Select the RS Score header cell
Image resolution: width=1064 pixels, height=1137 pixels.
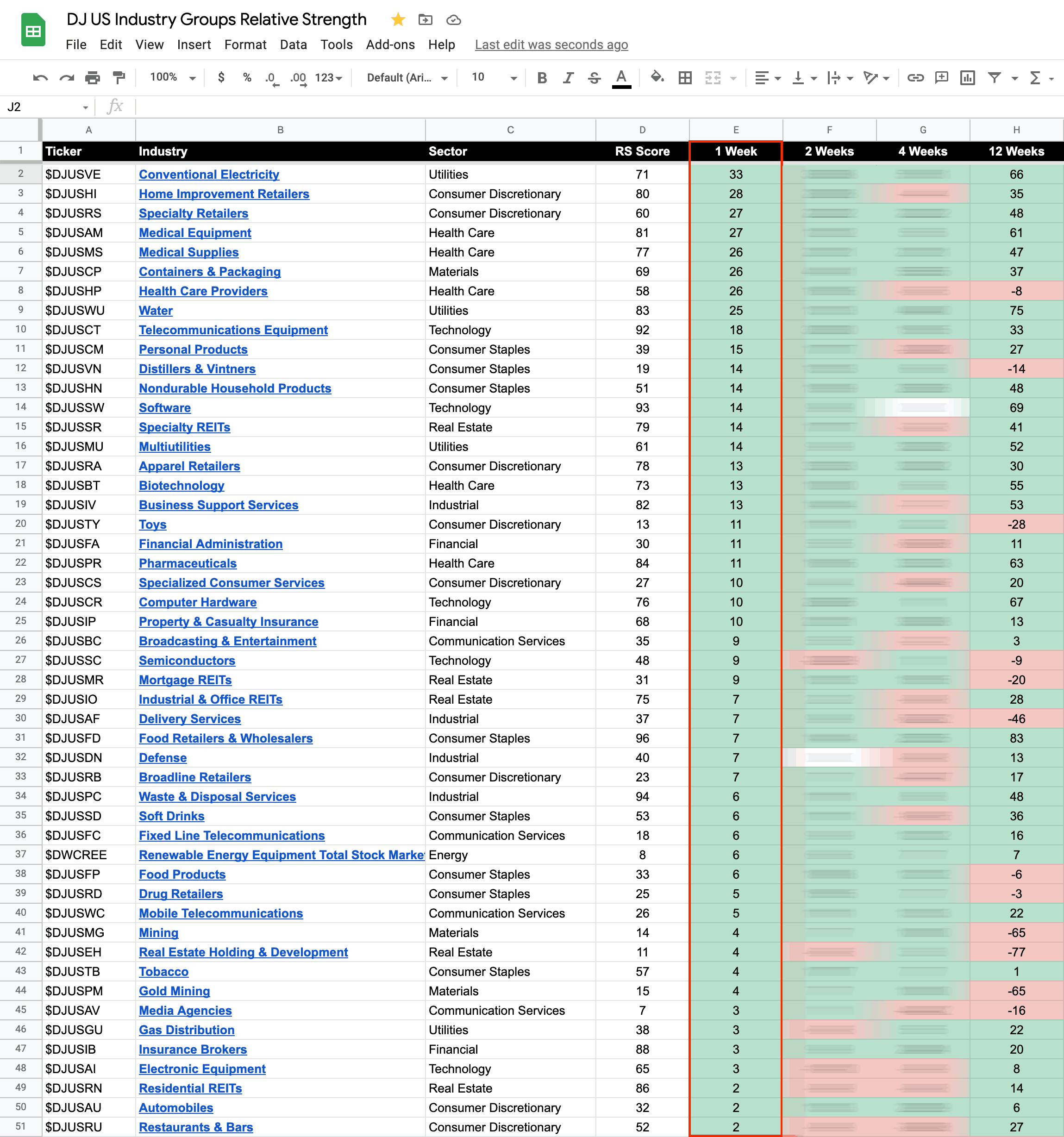coord(642,151)
